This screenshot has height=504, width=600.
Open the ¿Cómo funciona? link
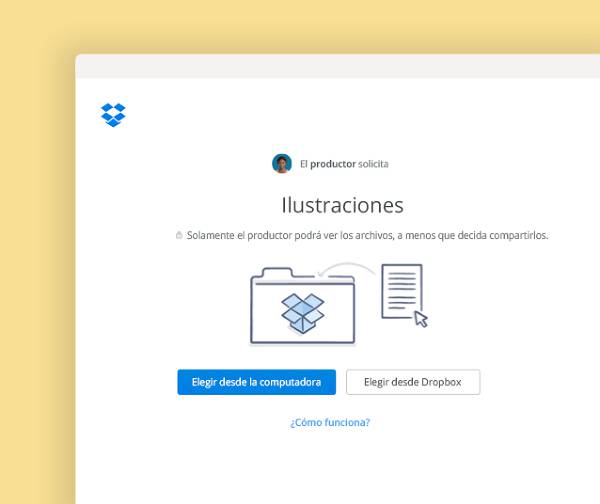[330, 422]
